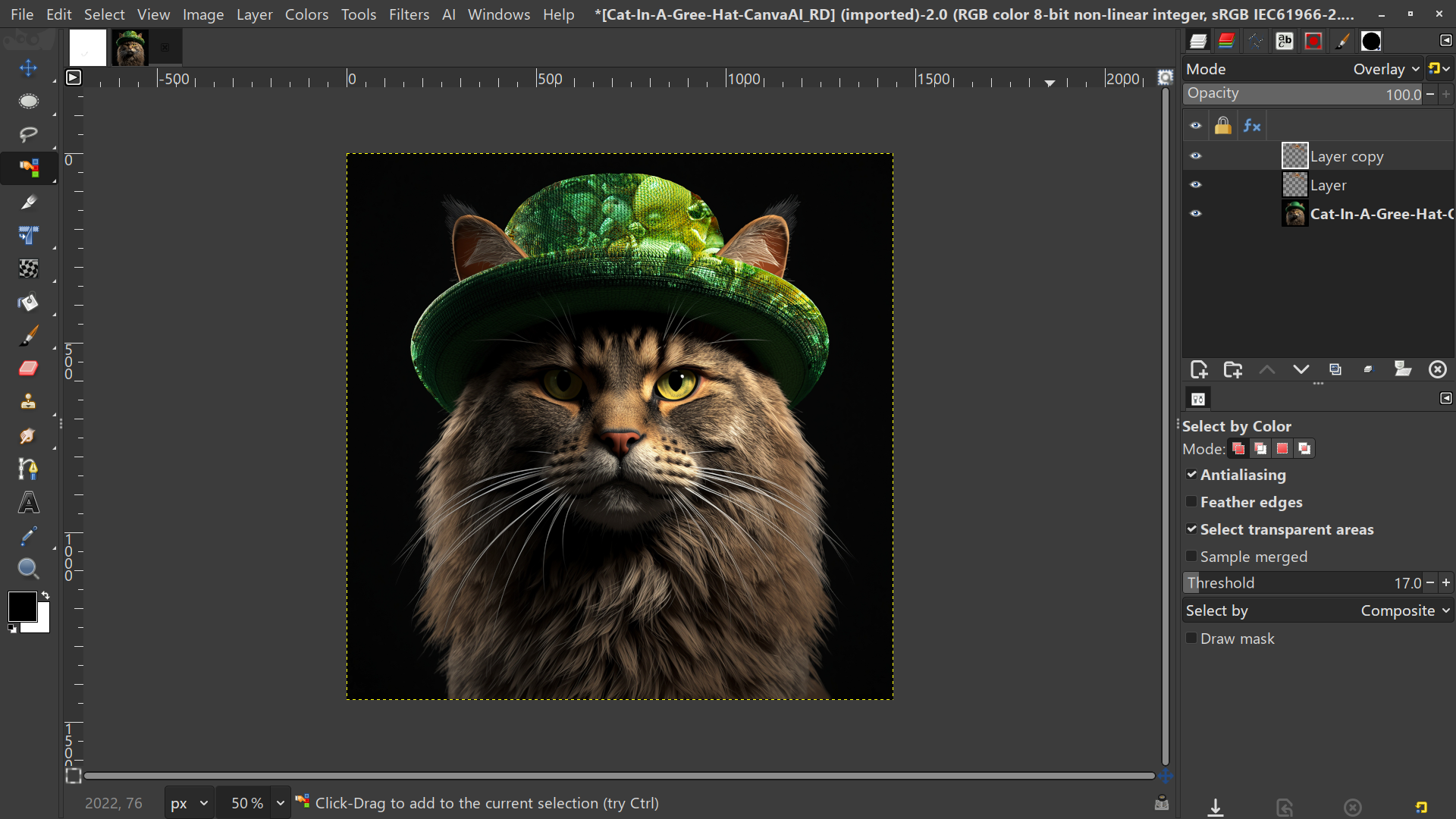This screenshot has height=819, width=1456.
Task: Create a new layer group
Action: (1233, 369)
